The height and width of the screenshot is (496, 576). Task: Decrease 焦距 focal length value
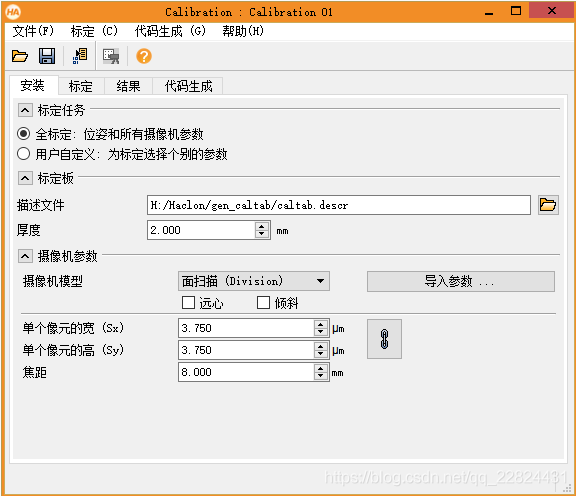[321, 376]
